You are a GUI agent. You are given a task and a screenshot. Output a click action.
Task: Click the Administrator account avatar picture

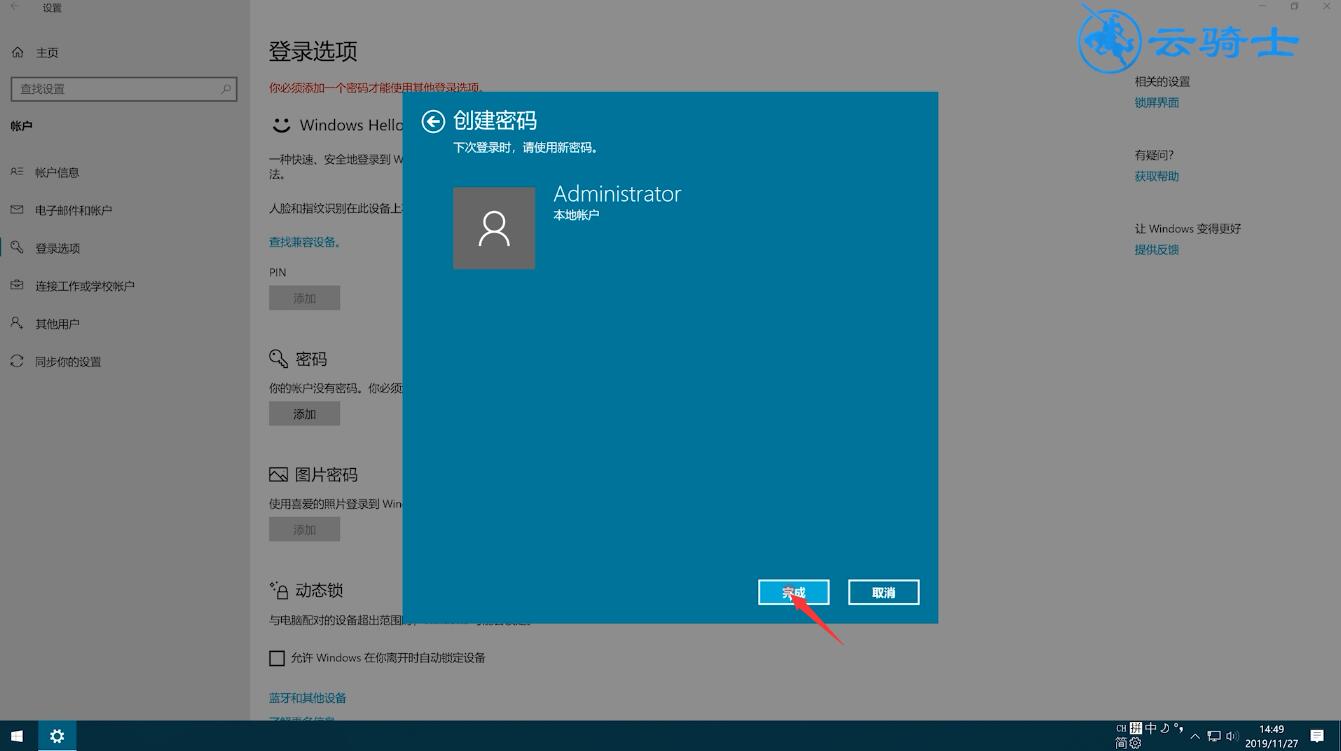[x=494, y=228]
